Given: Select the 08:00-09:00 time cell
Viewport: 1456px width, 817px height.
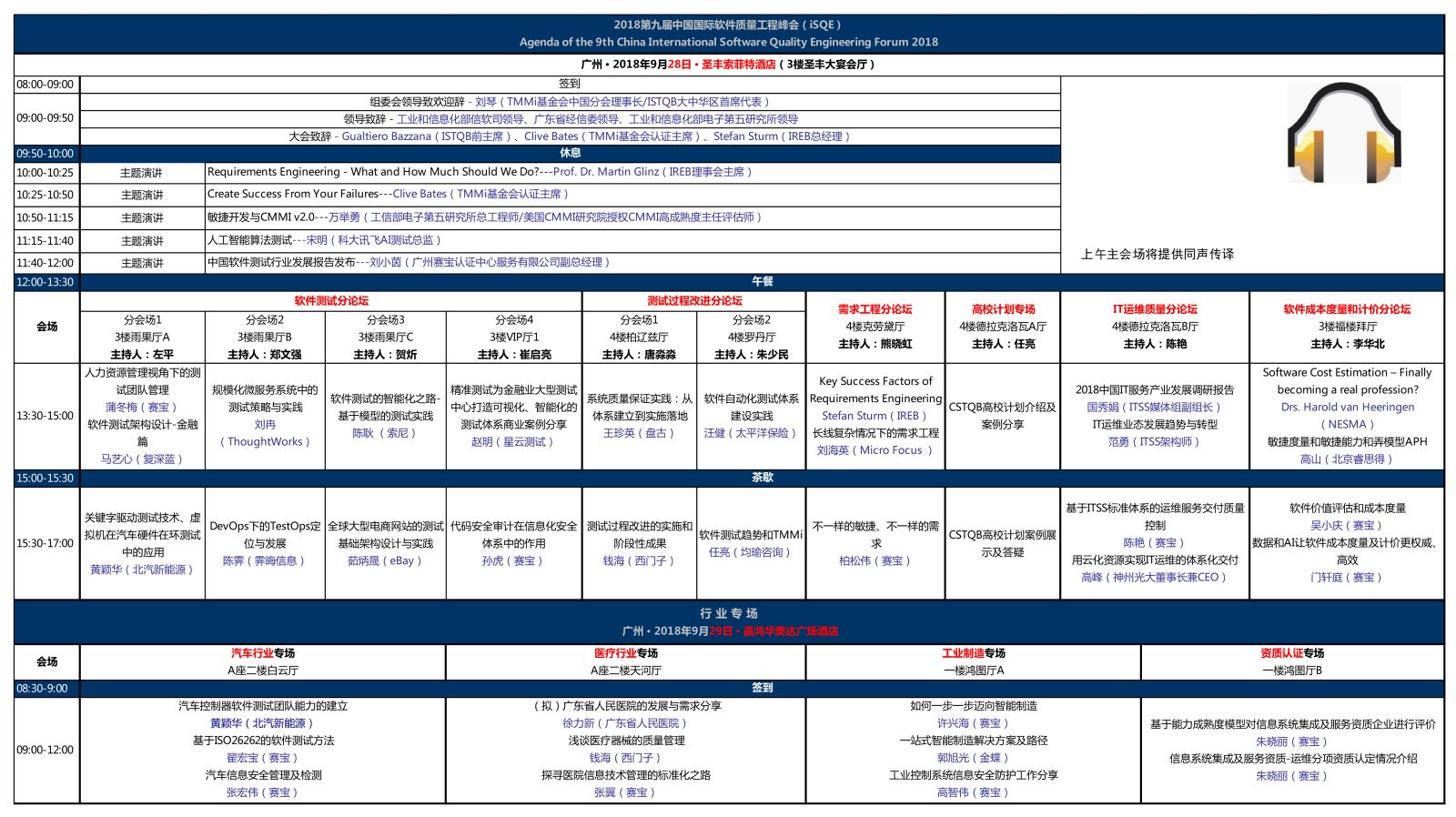Looking at the screenshot, I should 46,84.
